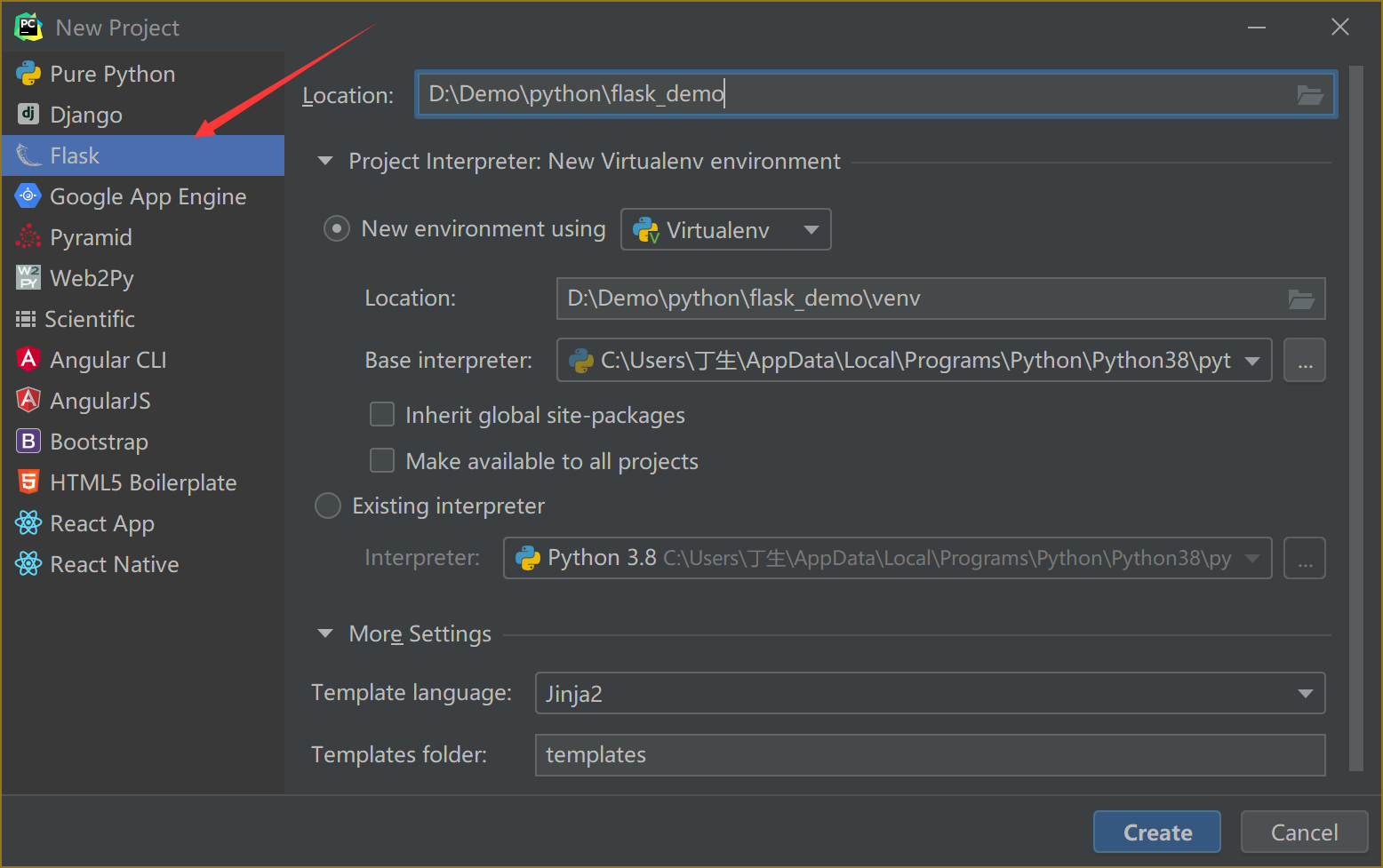Image resolution: width=1383 pixels, height=868 pixels.
Task: Select the New environment using radio button
Action: tap(336, 229)
